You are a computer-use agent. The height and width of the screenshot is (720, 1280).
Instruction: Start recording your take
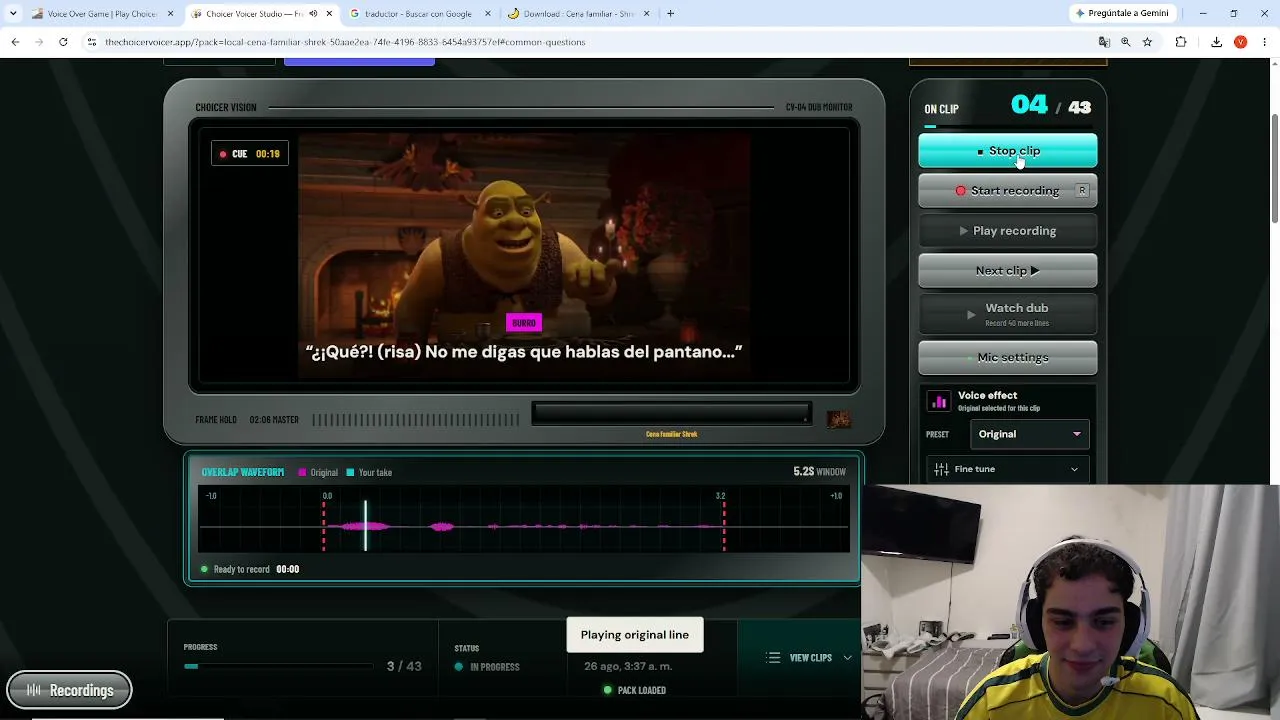pyautogui.click(x=1007, y=190)
